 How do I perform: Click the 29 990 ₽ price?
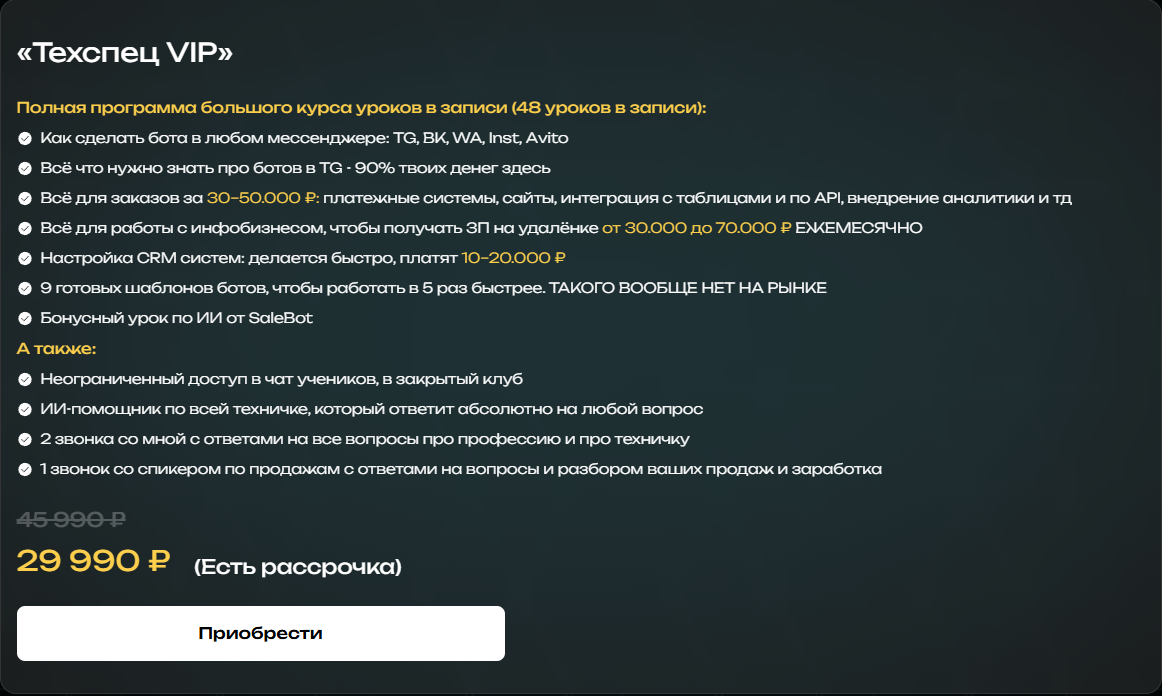tap(93, 561)
